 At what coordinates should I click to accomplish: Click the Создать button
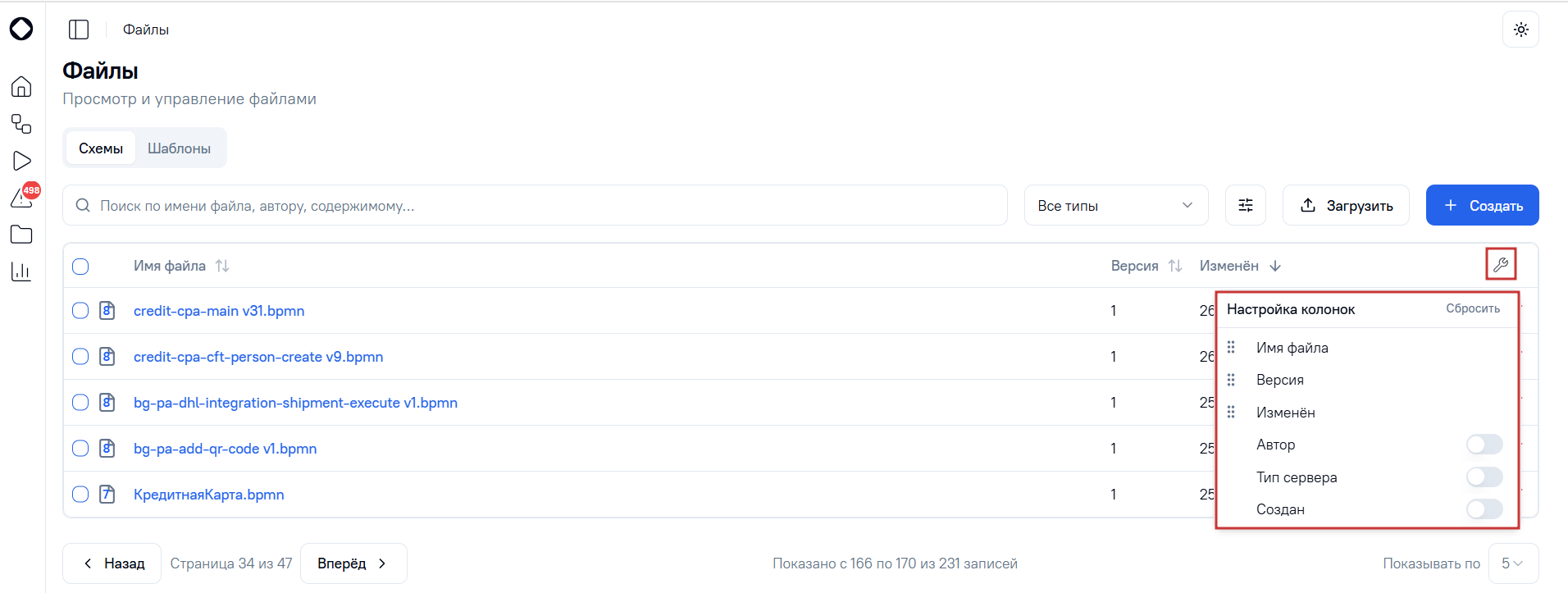pos(1483,205)
